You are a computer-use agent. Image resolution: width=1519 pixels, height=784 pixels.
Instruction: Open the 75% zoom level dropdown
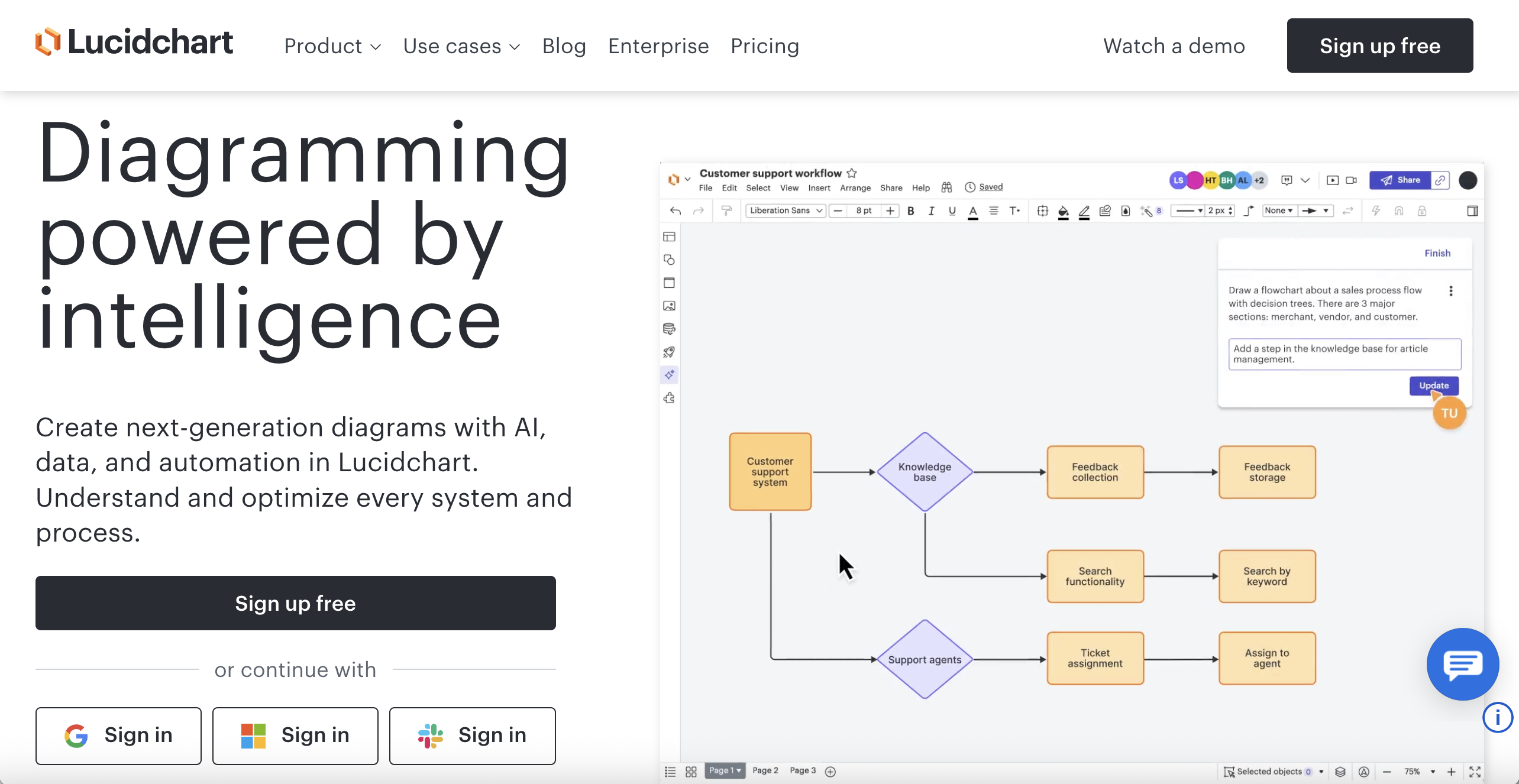pos(1420,772)
